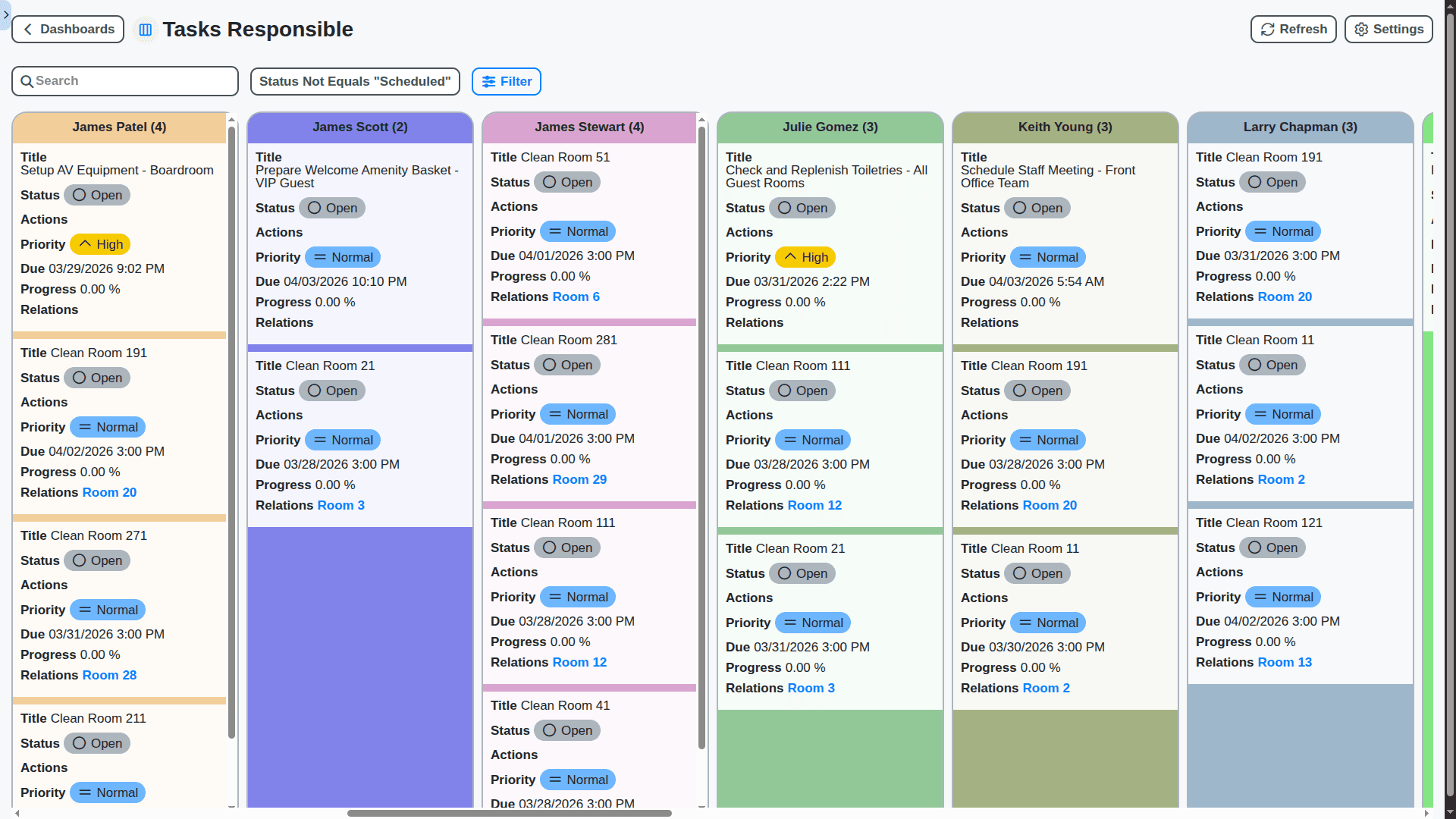Viewport: 1456px width, 819px height.
Task: Click the Status Not Equals Scheduled filter chip
Action: click(x=355, y=81)
